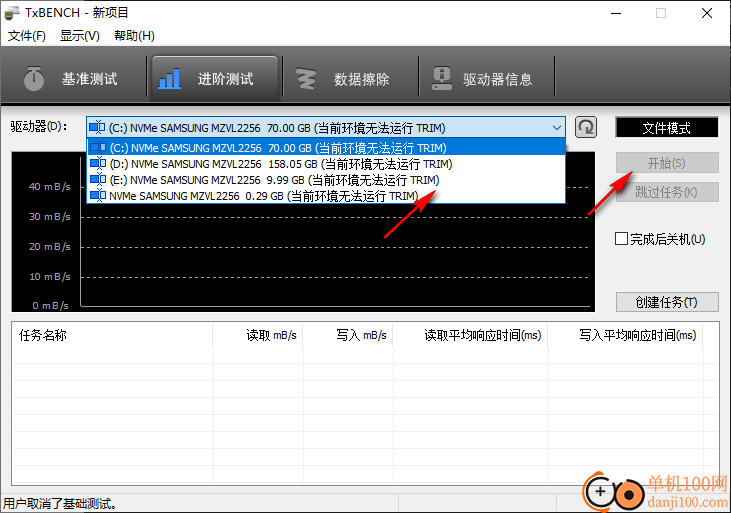Image resolution: width=731 pixels, height=513 pixels.
Task: Click the 40 mB/s graph axis label
Action: pyautogui.click(x=50, y=187)
